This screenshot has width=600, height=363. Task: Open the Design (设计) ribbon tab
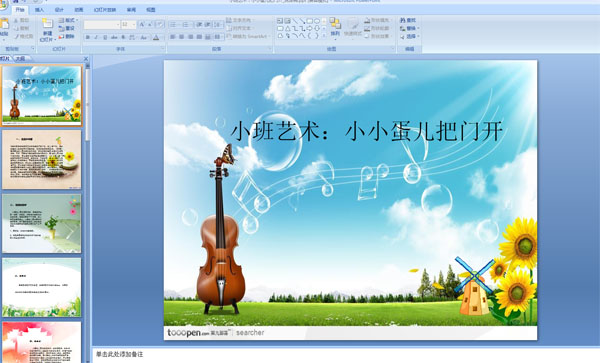(59, 10)
